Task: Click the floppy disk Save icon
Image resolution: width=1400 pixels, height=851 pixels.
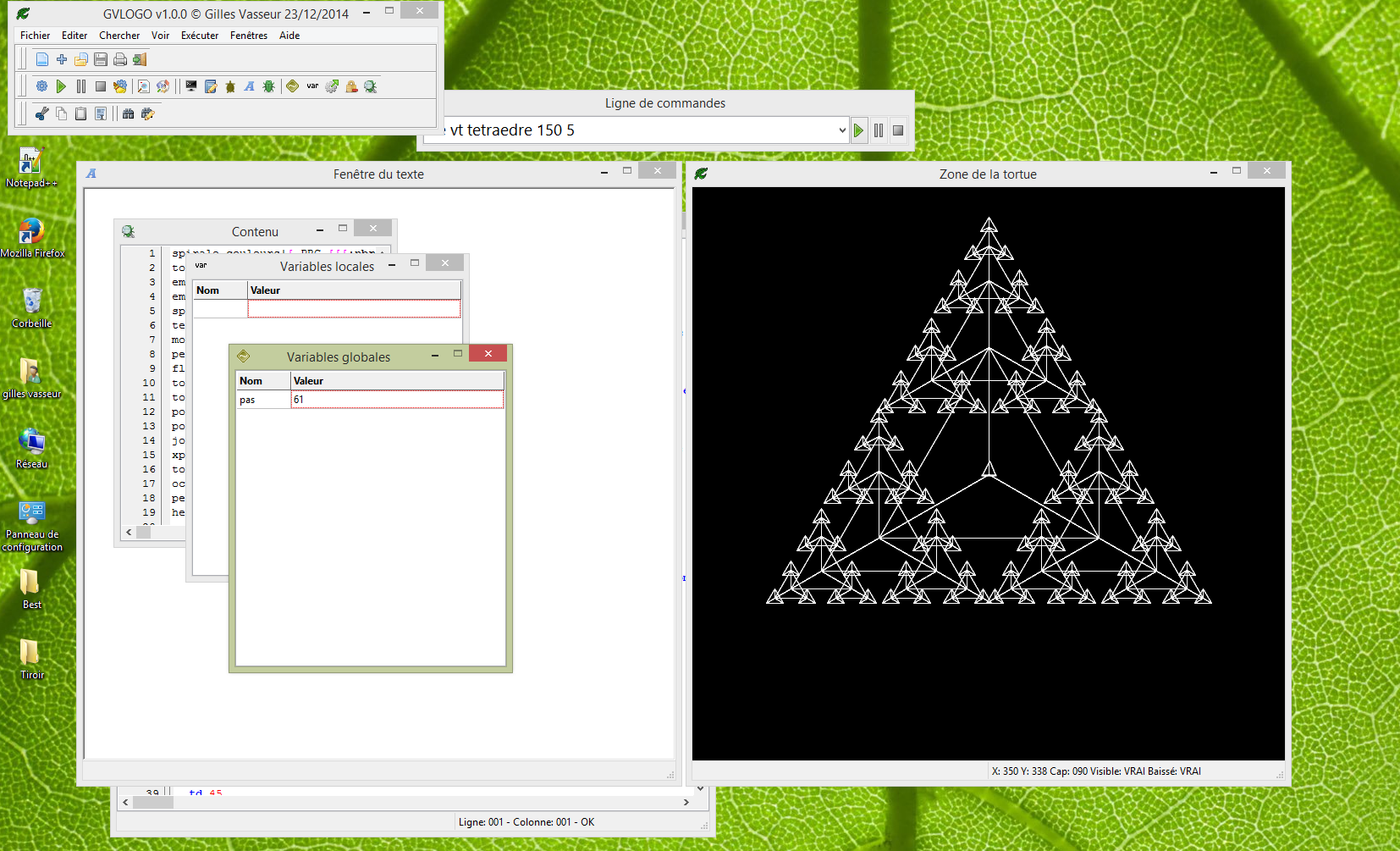Action: pos(101,59)
